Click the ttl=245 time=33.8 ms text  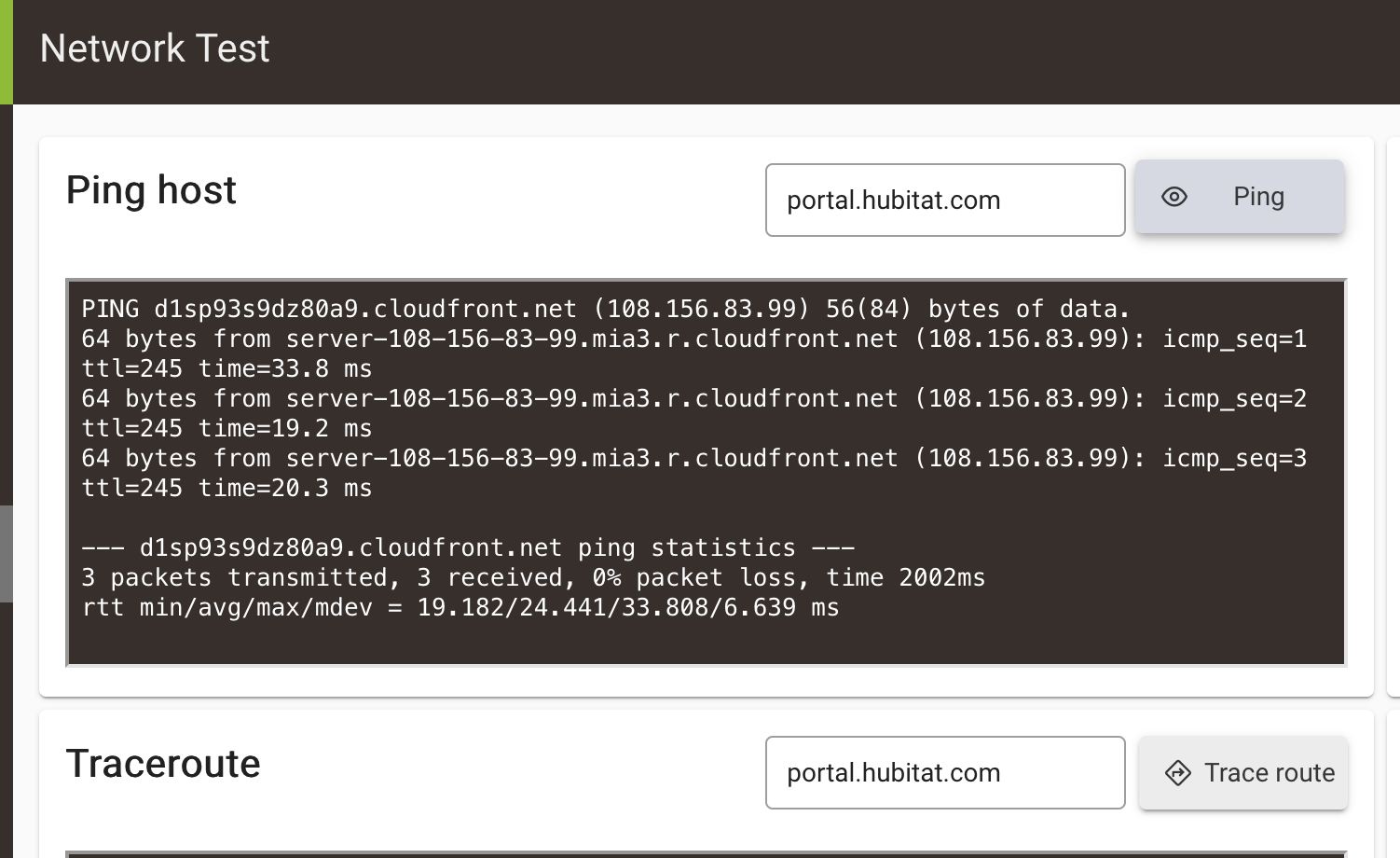[226, 368]
